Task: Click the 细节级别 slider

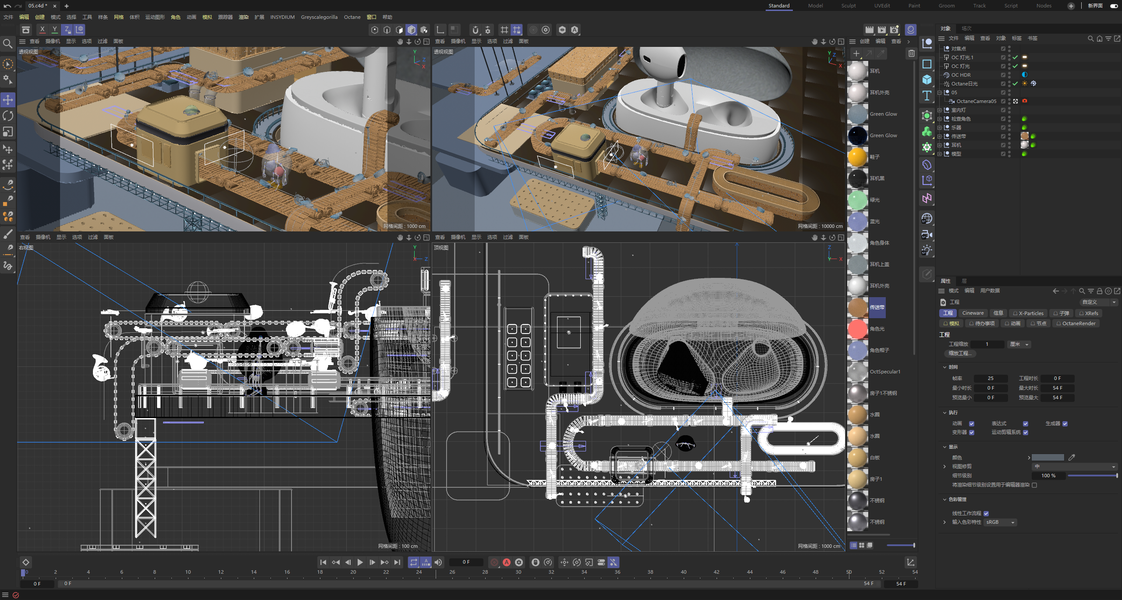Action: tap(1092, 476)
